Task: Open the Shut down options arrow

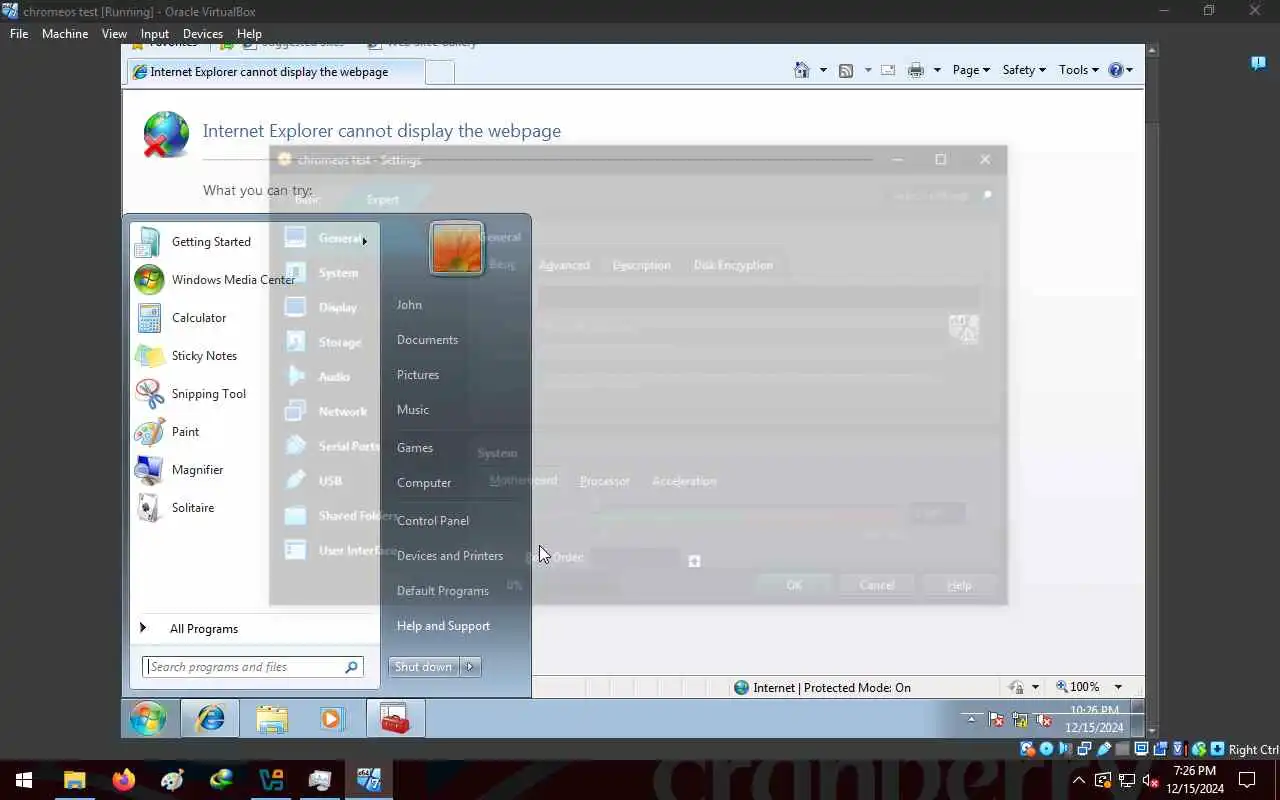Action: point(470,667)
